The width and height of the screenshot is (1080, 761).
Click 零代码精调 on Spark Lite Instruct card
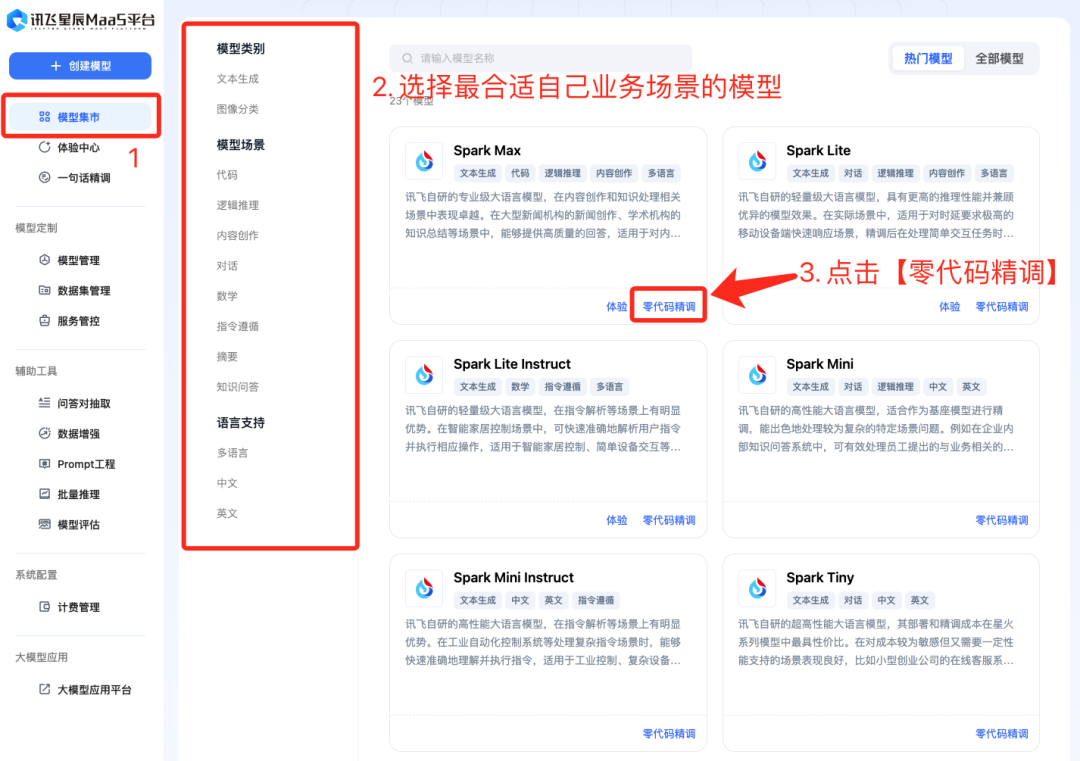point(669,520)
